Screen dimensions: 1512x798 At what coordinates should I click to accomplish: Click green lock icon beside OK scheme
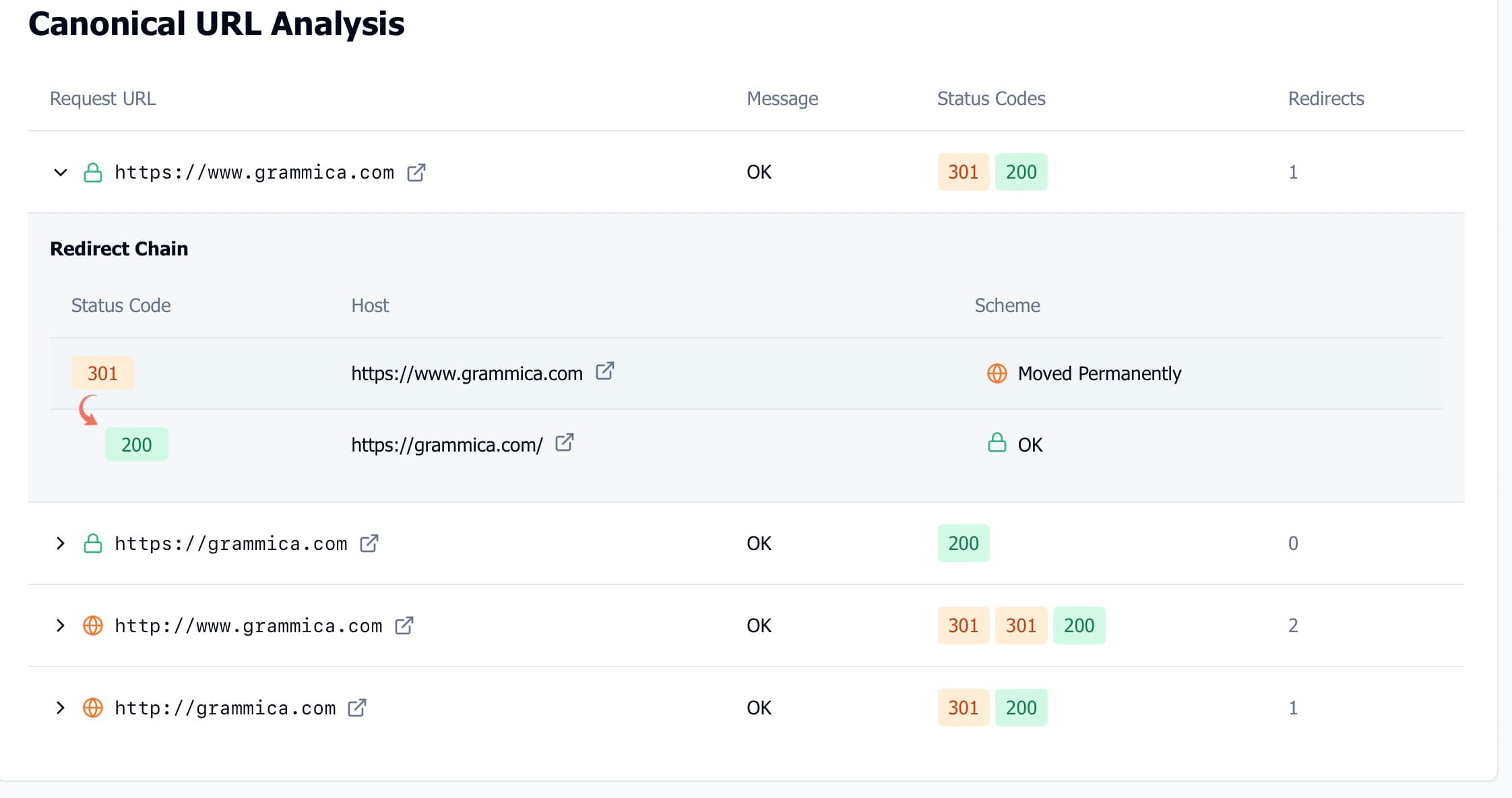tap(997, 443)
